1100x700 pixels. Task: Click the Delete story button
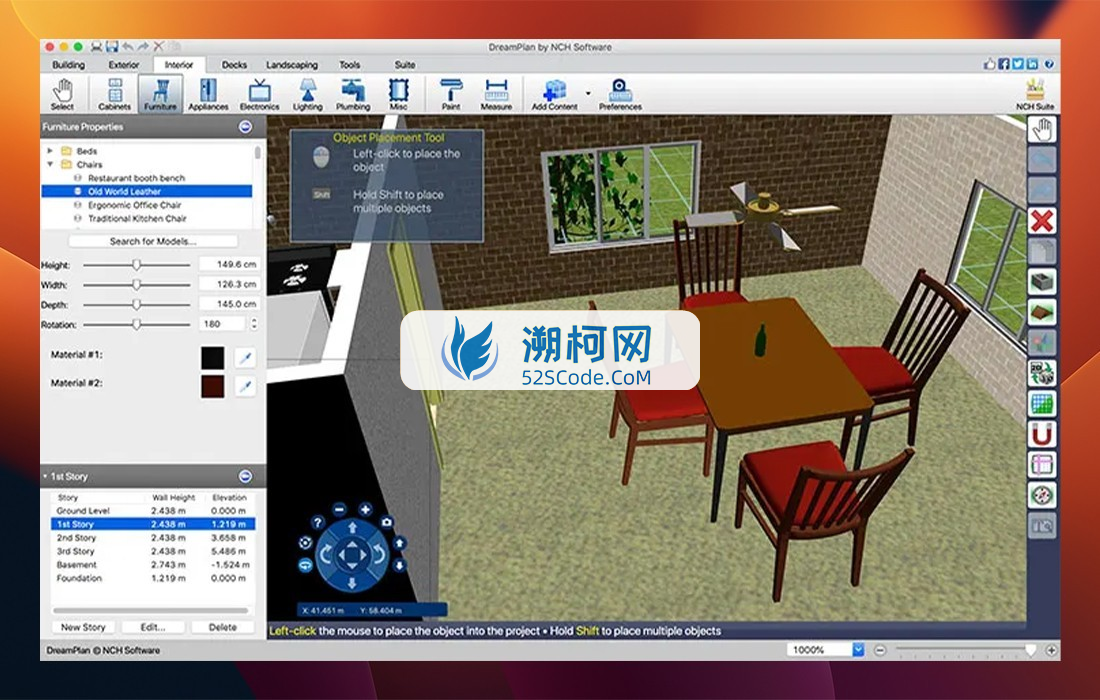point(222,627)
